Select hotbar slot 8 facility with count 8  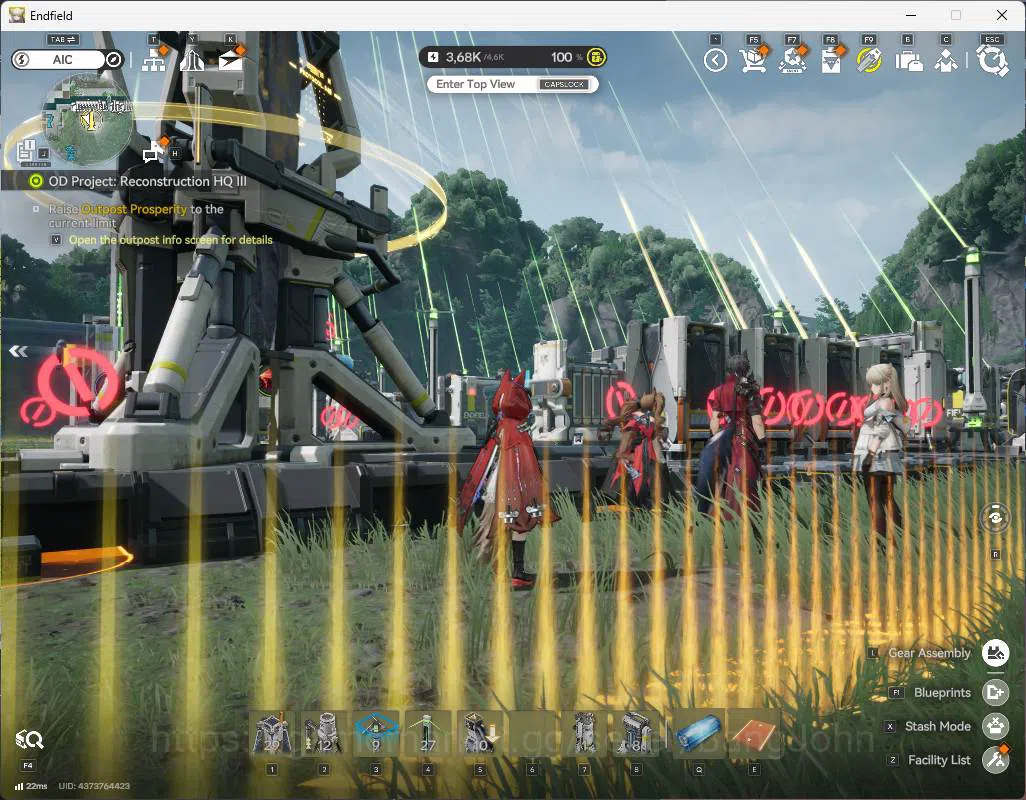pos(636,733)
